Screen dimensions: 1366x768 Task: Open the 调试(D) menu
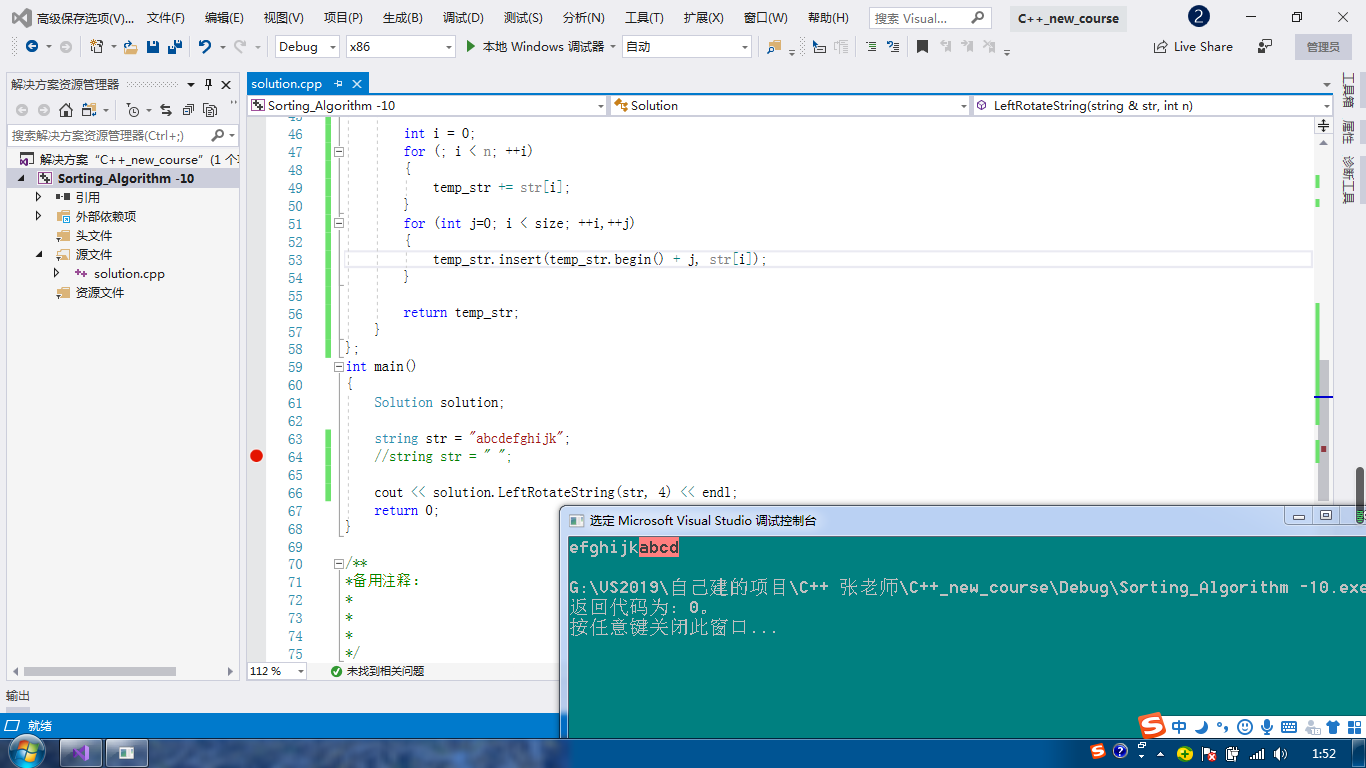463,18
